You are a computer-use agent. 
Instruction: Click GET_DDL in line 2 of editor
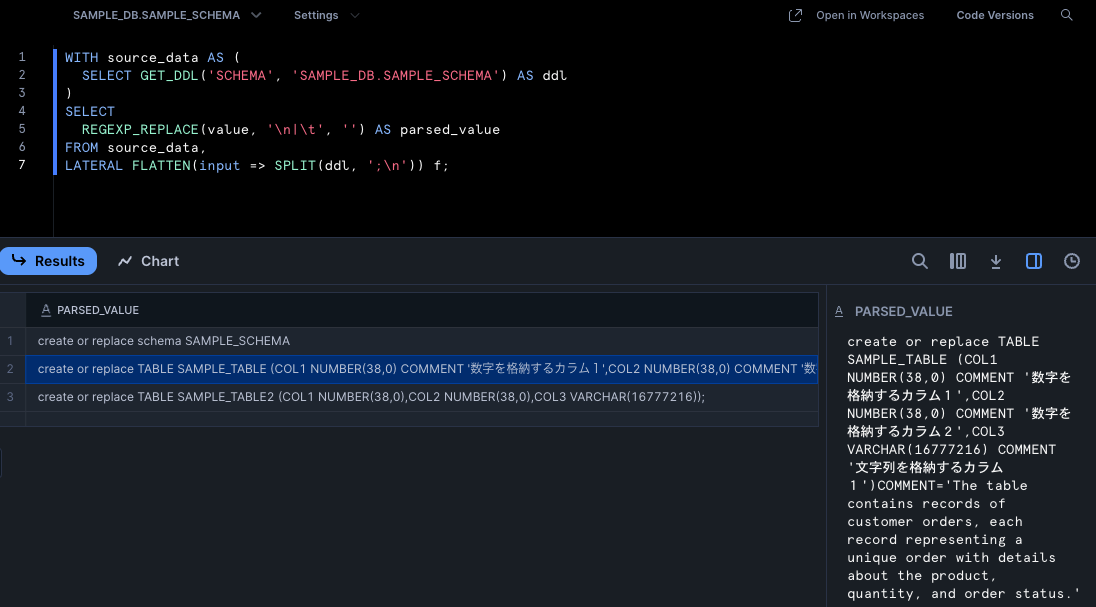[169, 76]
